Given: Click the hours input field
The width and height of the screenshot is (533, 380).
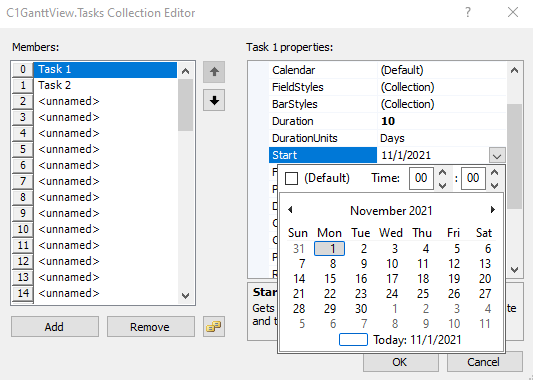Looking at the screenshot, I should 421,178.
